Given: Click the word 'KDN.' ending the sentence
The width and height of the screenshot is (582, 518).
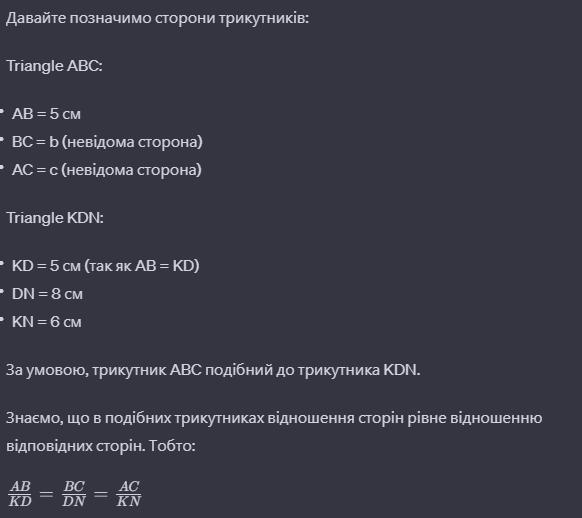Looking at the screenshot, I should point(402,370).
